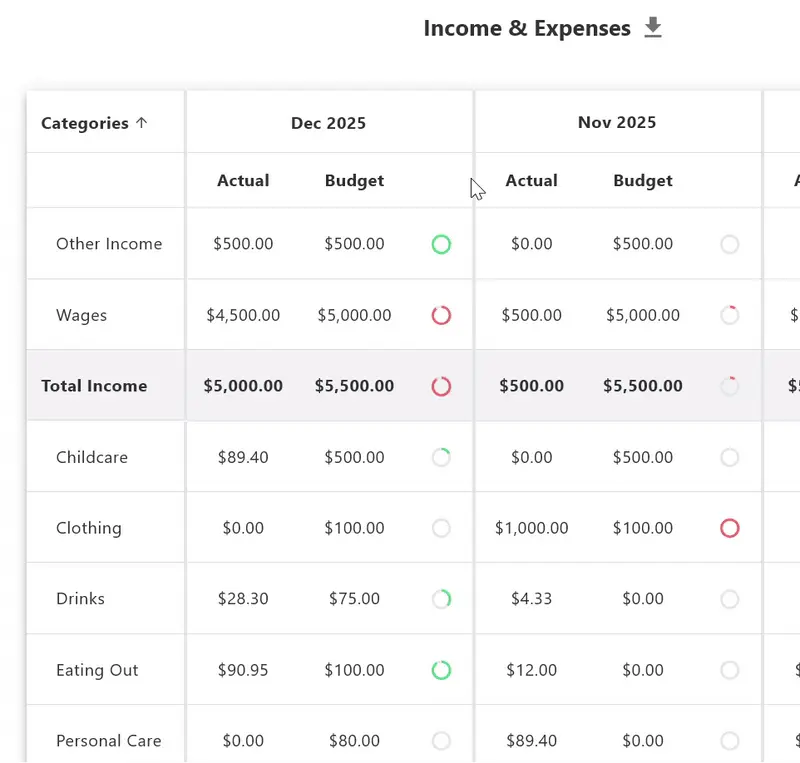The image size is (800, 763).
Task: Click the red progress ring for Wages December
Action: (x=441, y=315)
